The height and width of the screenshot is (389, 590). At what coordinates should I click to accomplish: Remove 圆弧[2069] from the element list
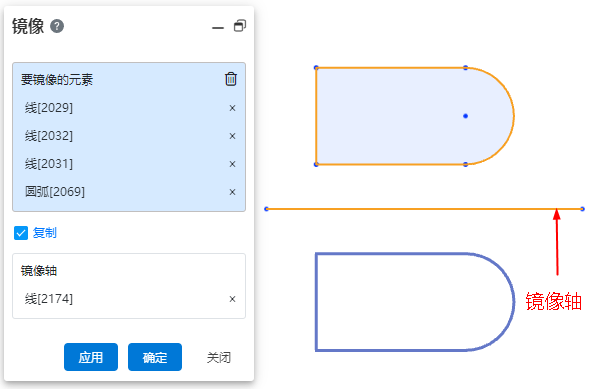pos(232,192)
